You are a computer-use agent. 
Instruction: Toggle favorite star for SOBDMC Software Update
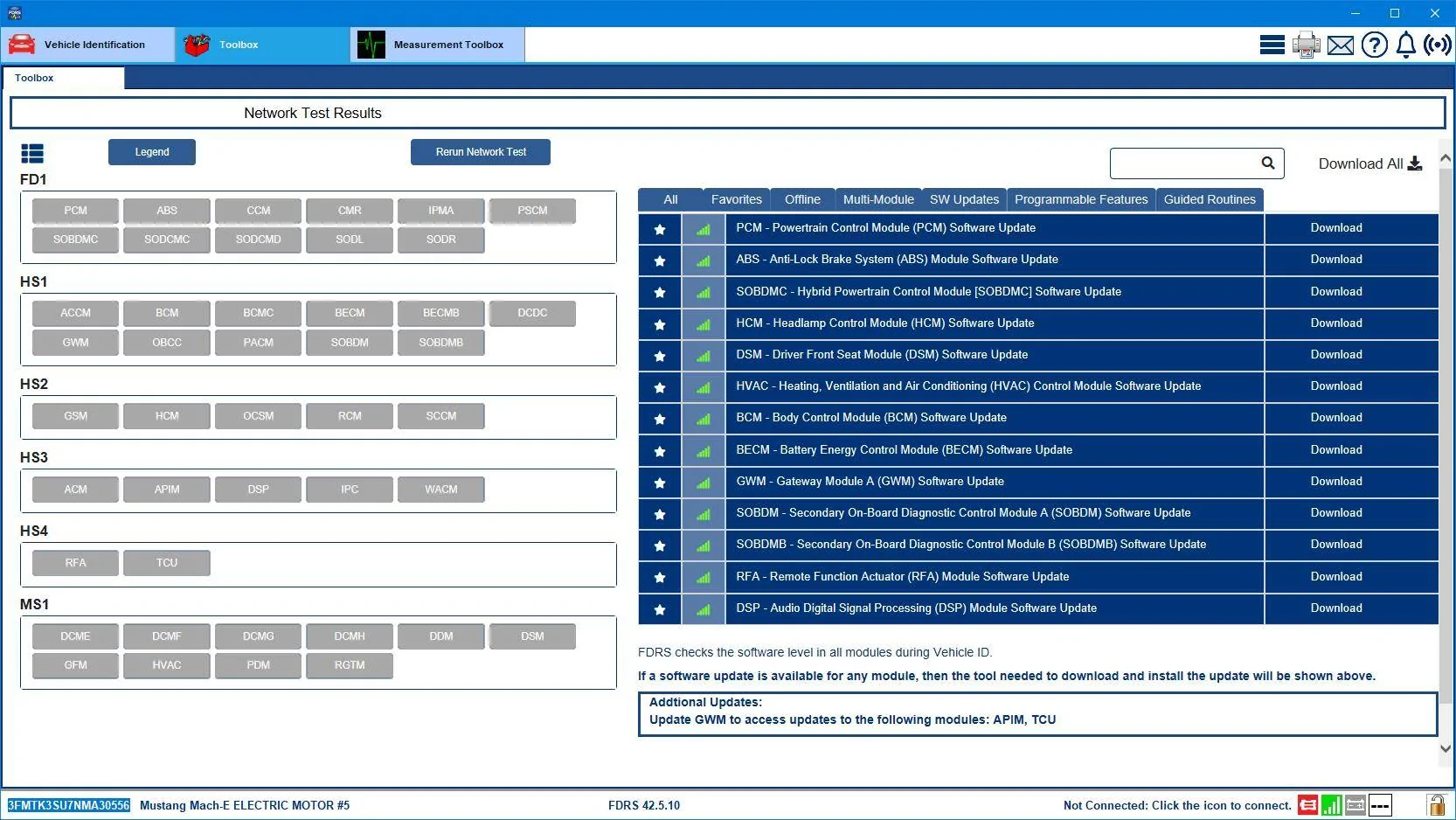pos(660,293)
